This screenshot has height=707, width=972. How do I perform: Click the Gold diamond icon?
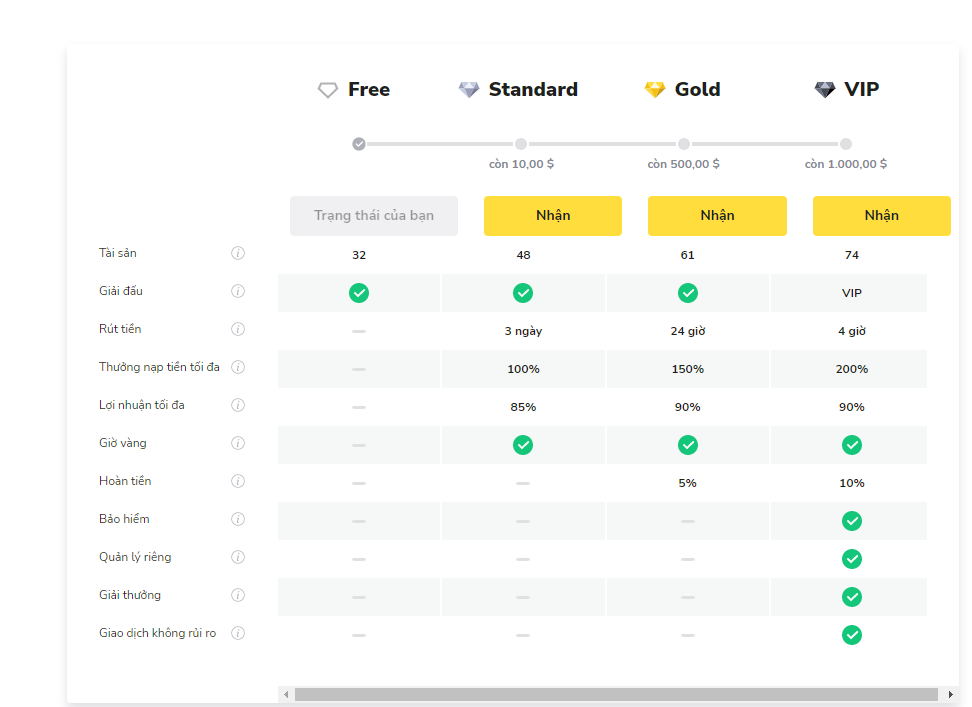tap(655, 90)
